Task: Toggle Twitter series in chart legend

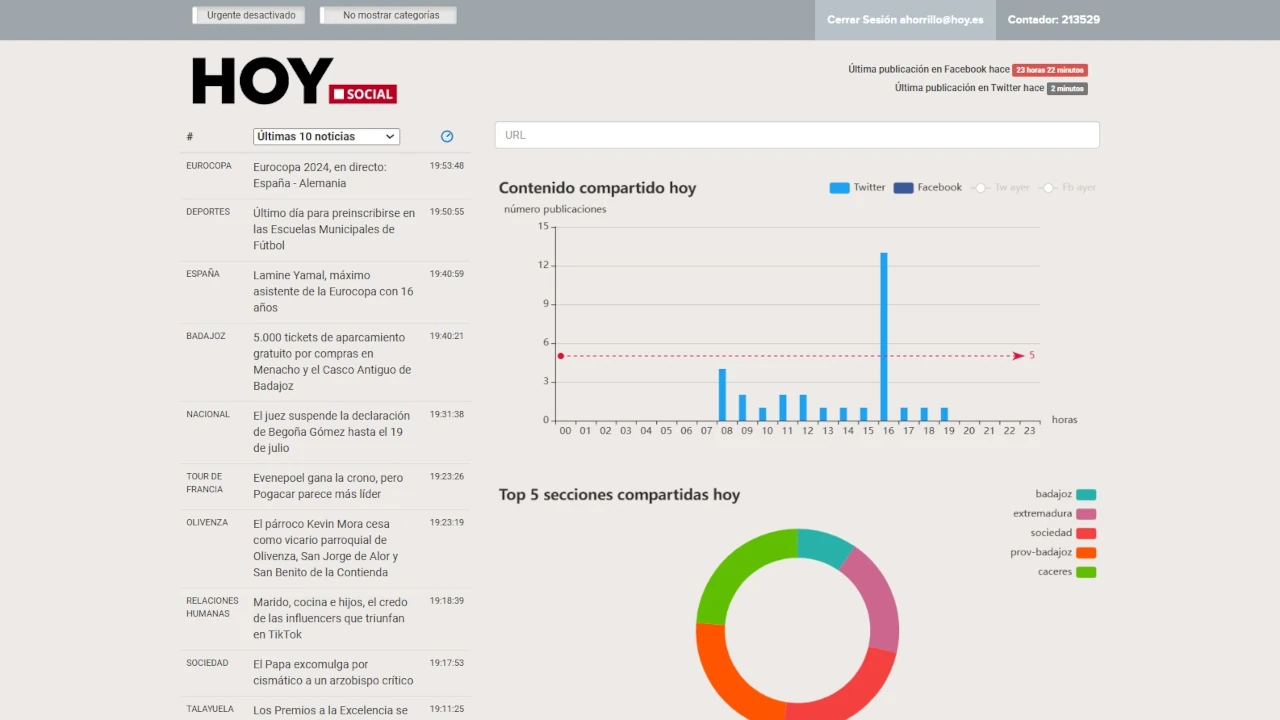Action: (857, 188)
